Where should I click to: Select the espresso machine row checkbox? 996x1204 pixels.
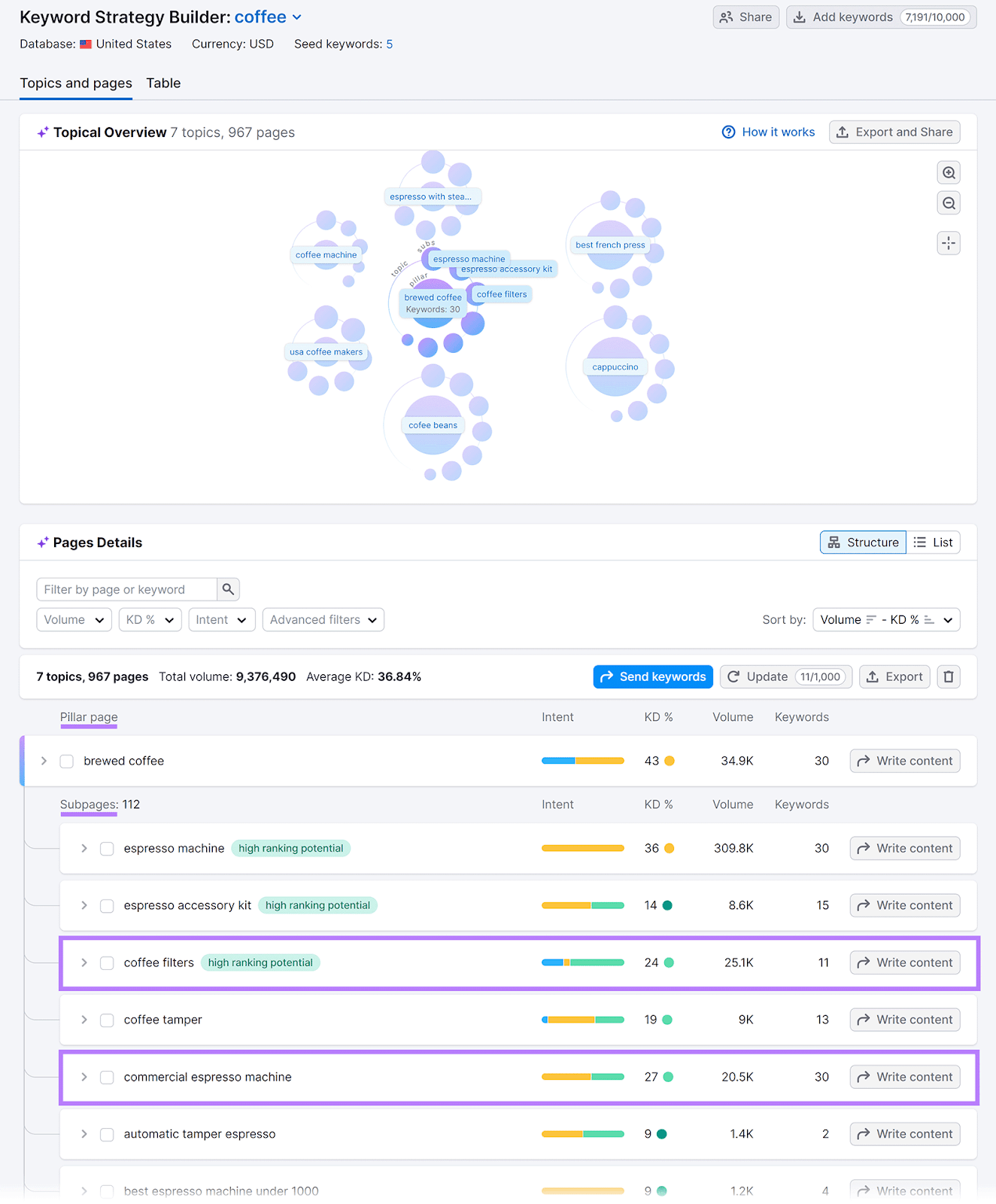coord(107,848)
